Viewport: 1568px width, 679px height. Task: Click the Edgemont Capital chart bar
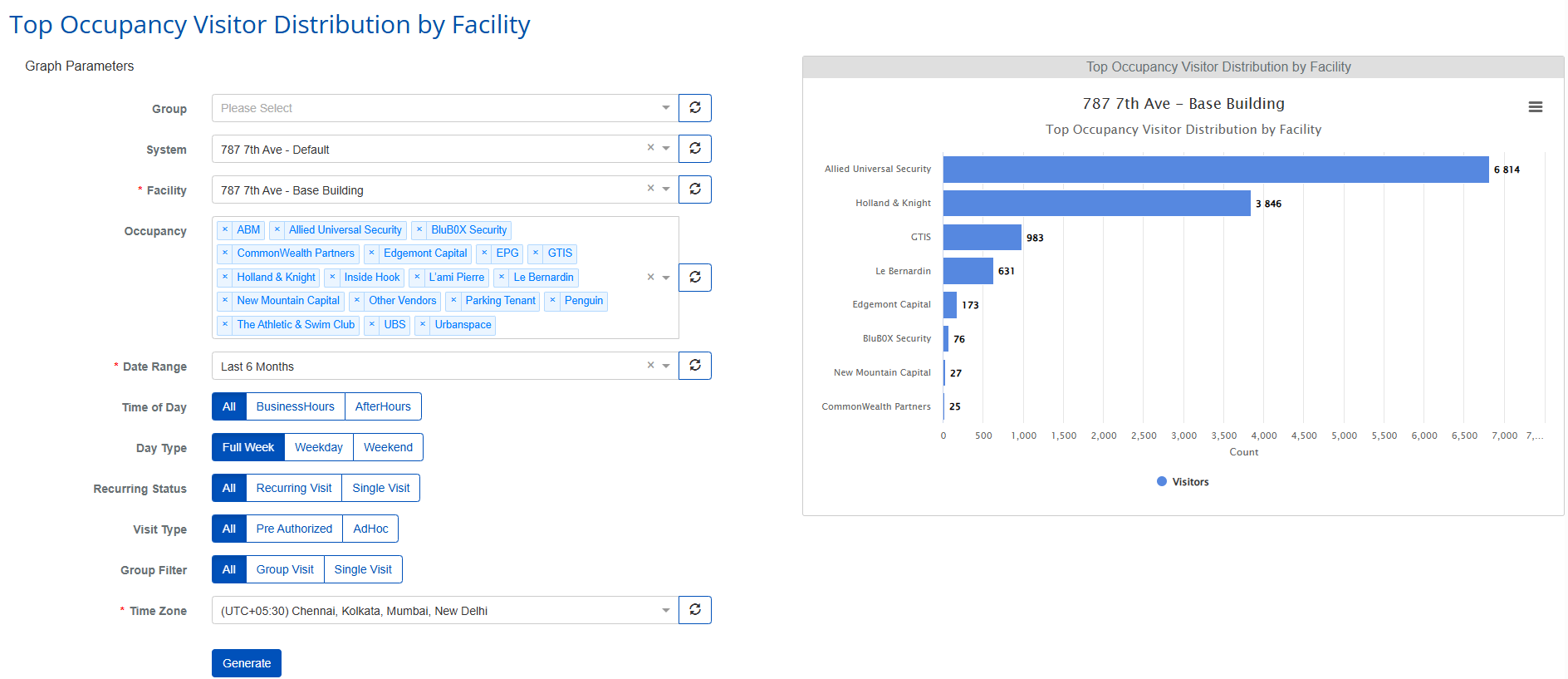tap(950, 305)
